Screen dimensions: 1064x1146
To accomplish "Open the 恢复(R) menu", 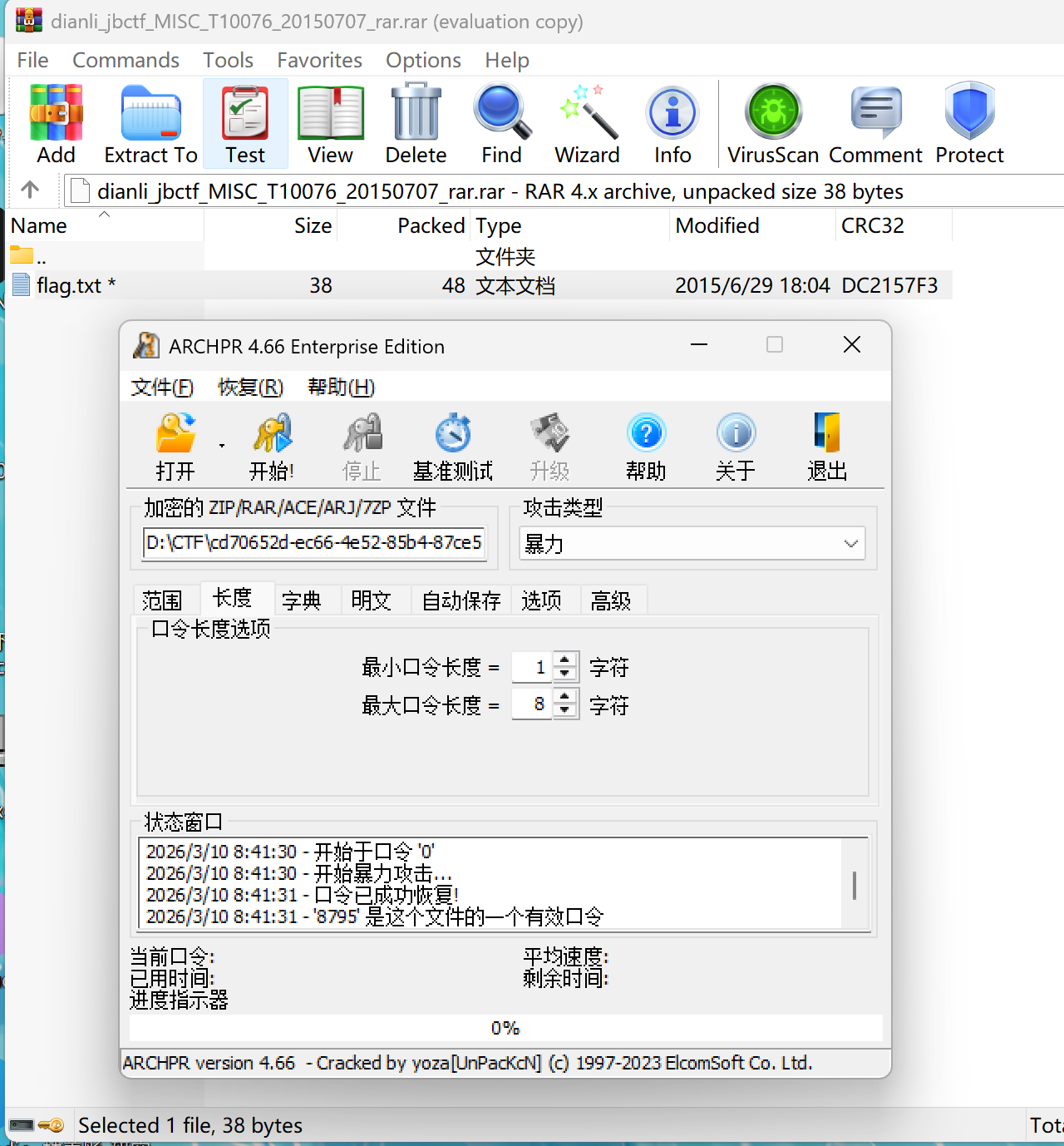I will [250, 388].
